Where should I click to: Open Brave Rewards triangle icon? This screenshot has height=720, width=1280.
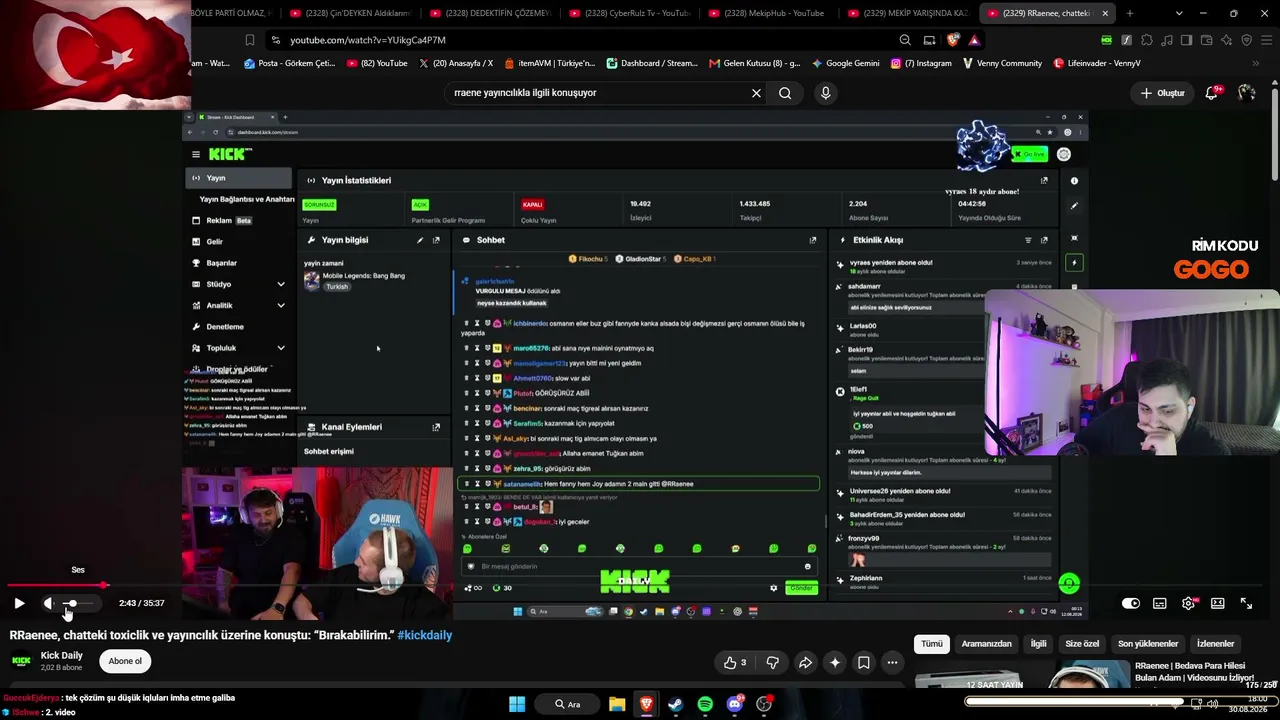[974, 40]
